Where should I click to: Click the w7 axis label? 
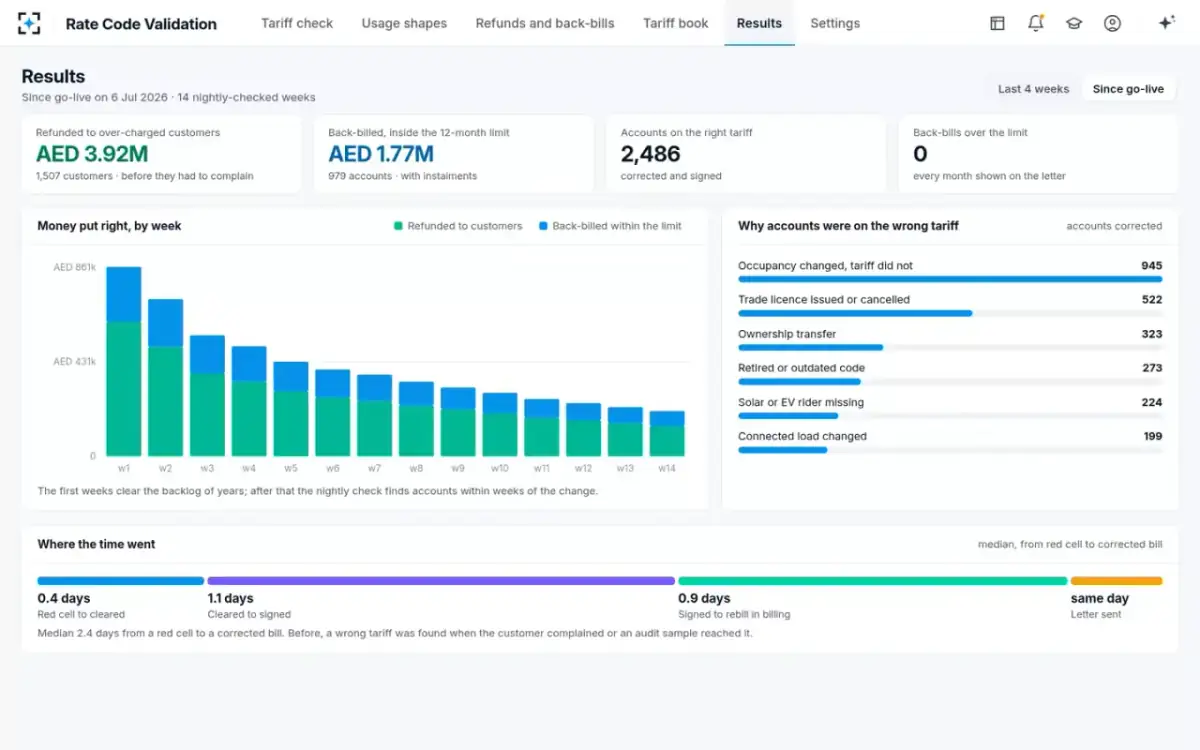point(374,468)
